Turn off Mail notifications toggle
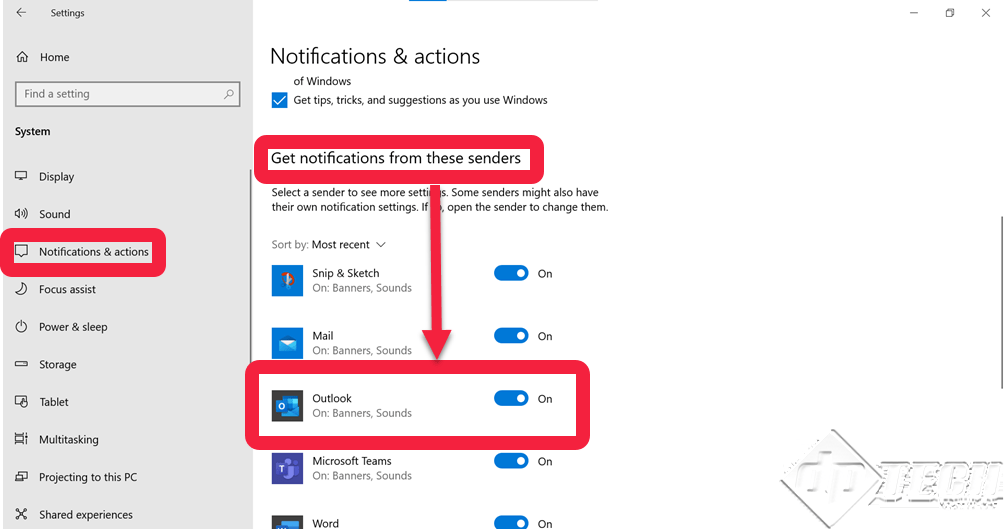The image size is (1004, 529). click(511, 336)
